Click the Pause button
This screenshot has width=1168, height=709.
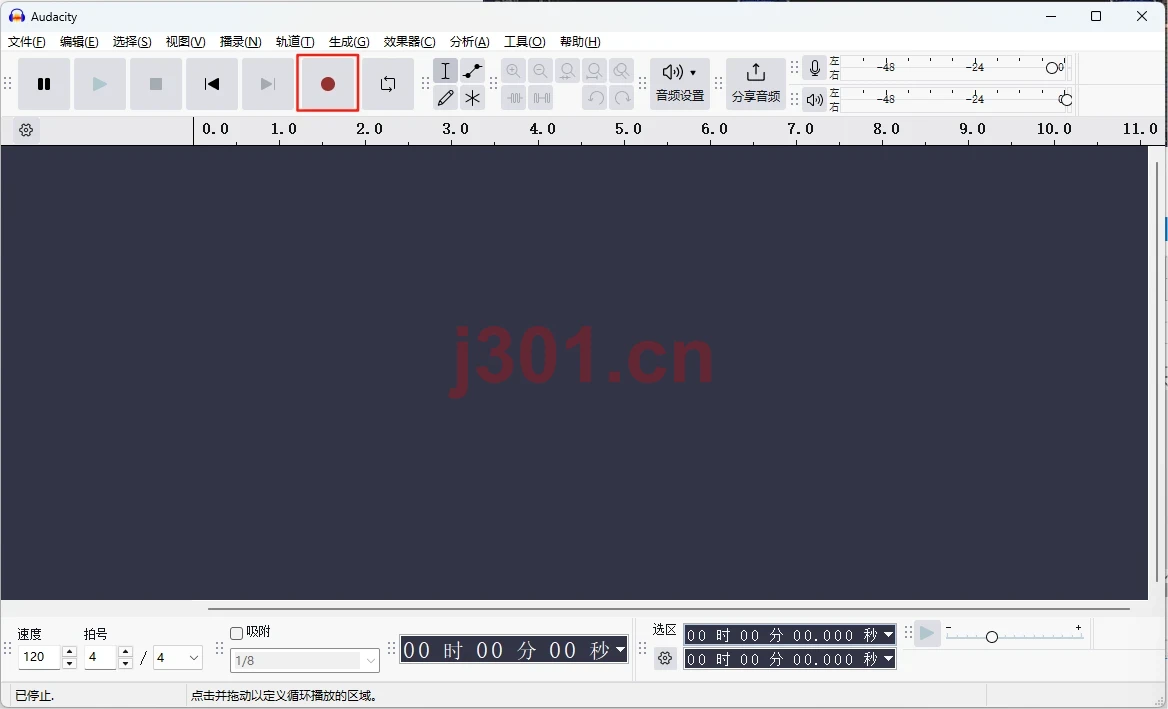[44, 84]
